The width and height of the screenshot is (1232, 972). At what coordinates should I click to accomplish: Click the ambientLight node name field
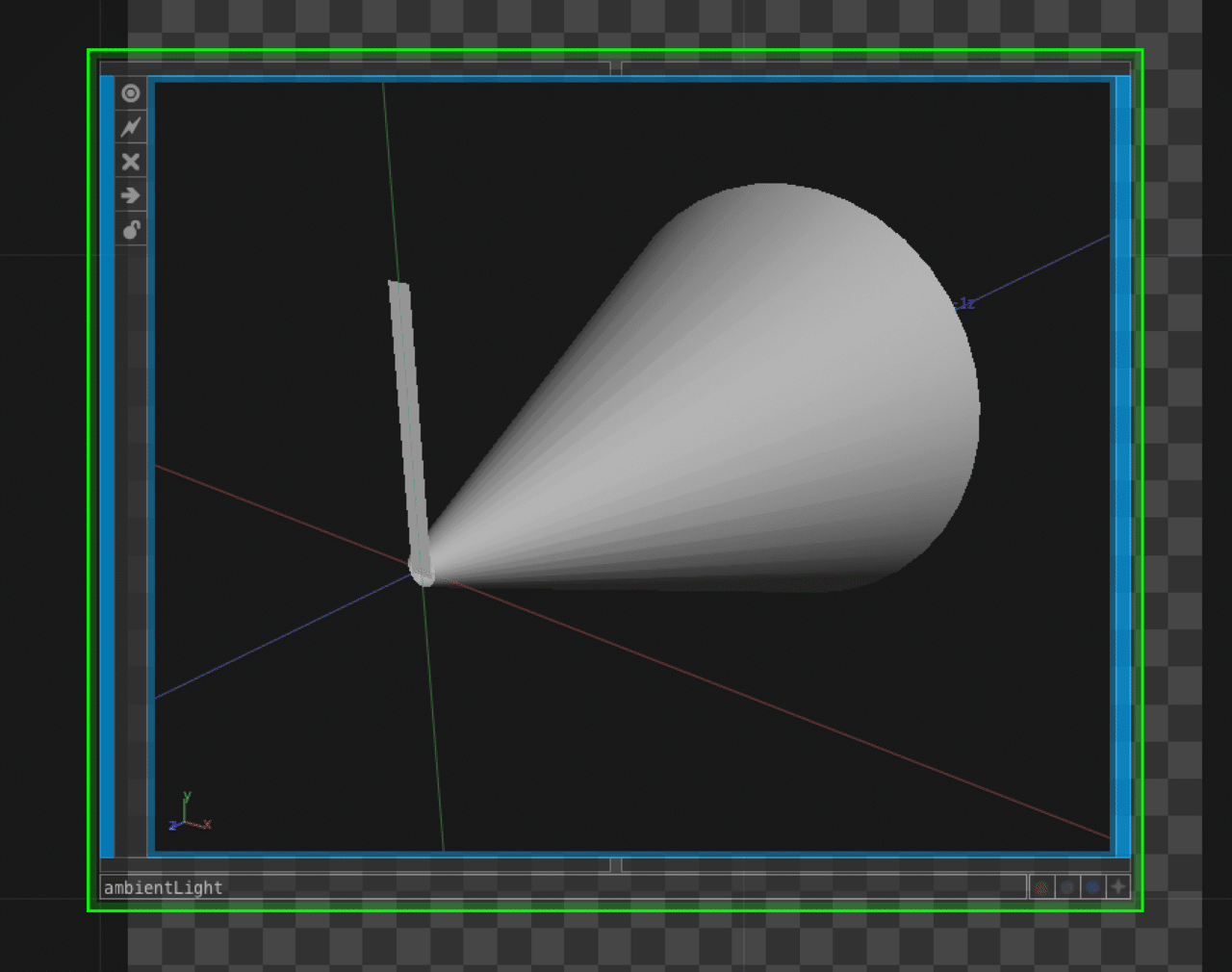tap(563, 887)
